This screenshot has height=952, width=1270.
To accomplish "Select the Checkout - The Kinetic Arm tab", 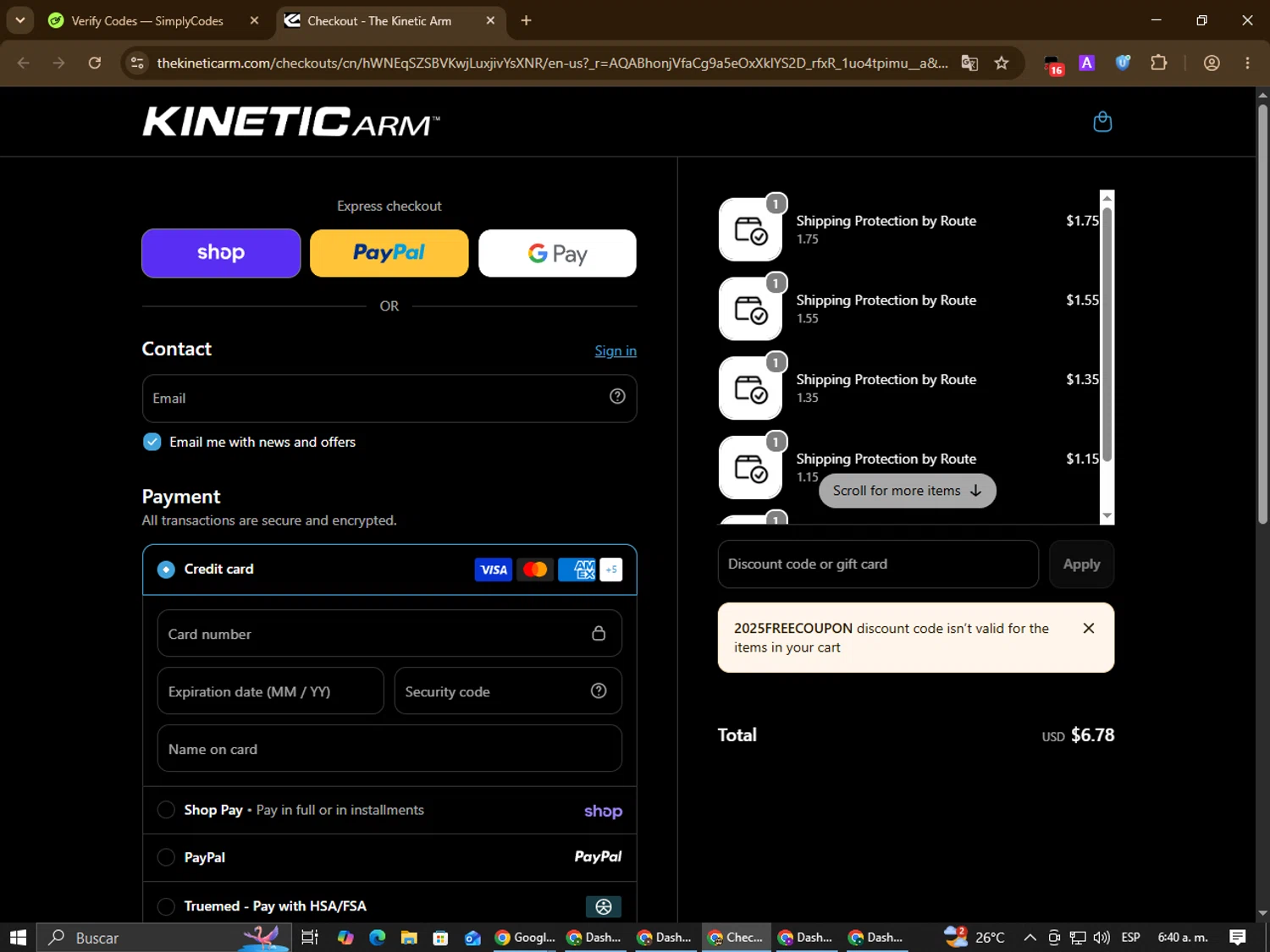I will [x=379, y=20].
